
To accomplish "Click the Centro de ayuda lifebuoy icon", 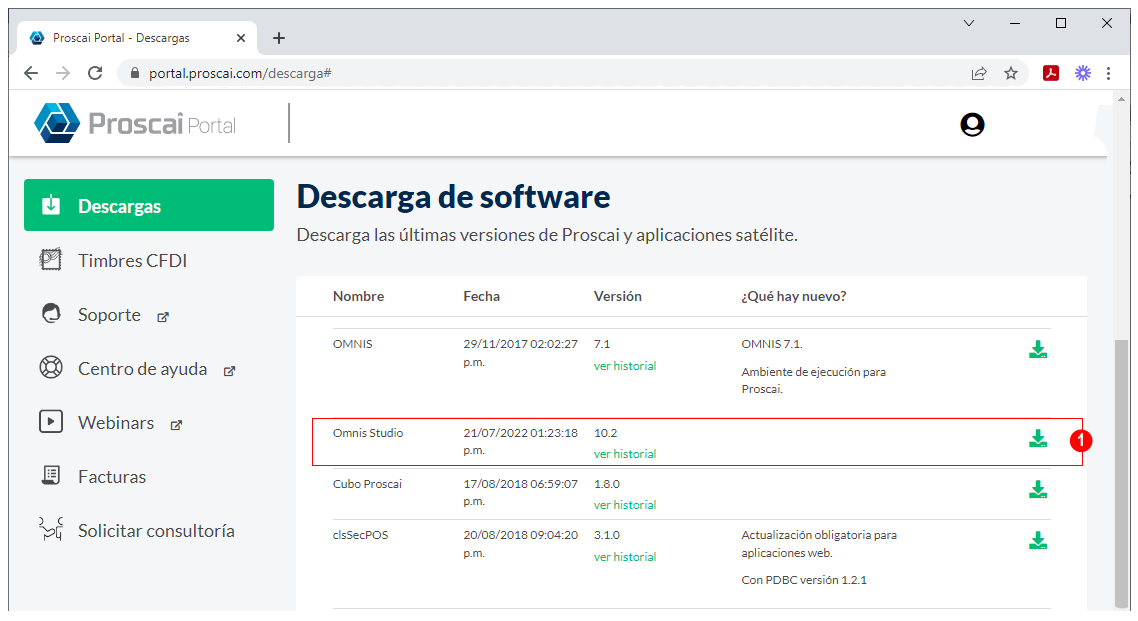I will pyautogui.click(x=51, y=368).
